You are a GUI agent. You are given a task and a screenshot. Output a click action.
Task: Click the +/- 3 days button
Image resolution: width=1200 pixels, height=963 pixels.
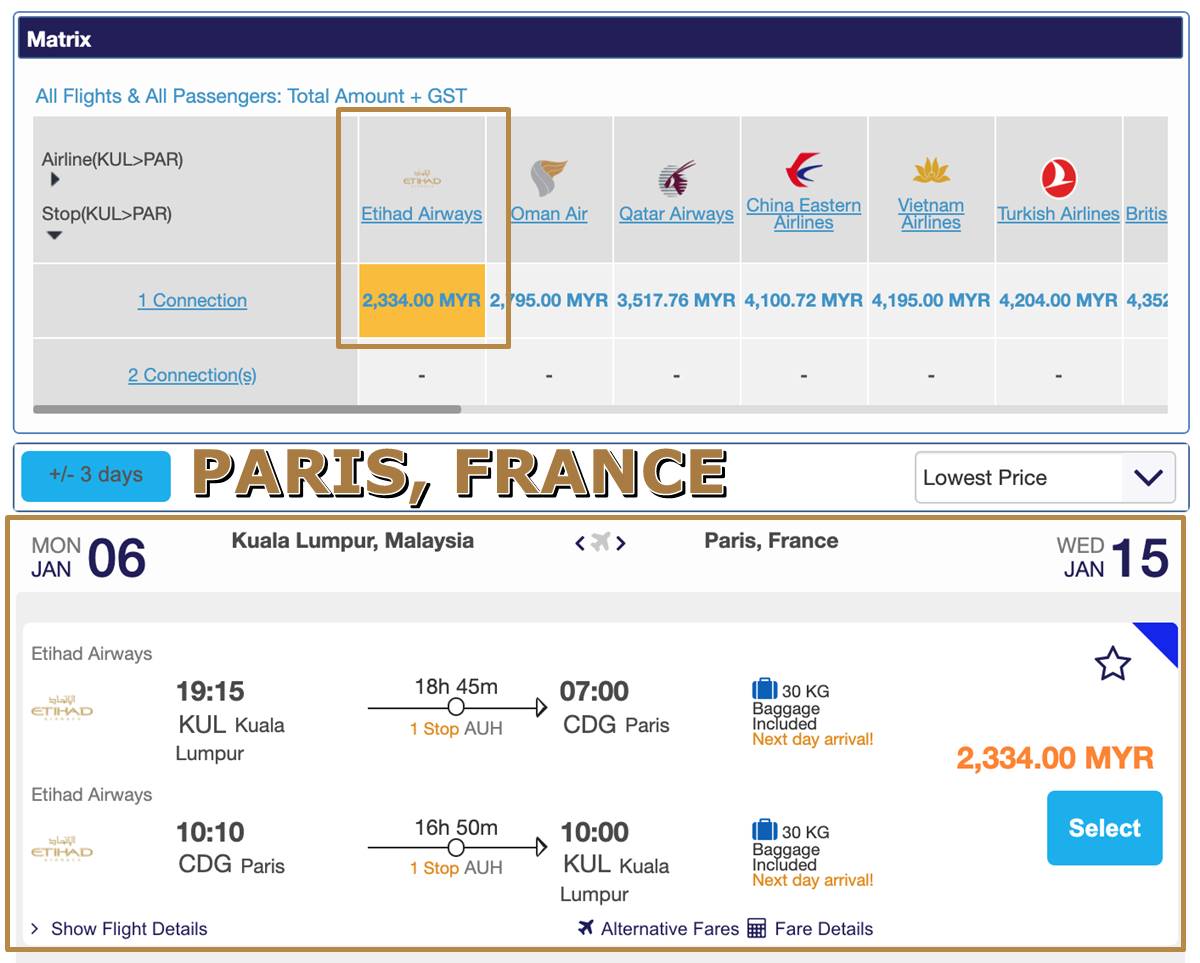coord(96,476)
